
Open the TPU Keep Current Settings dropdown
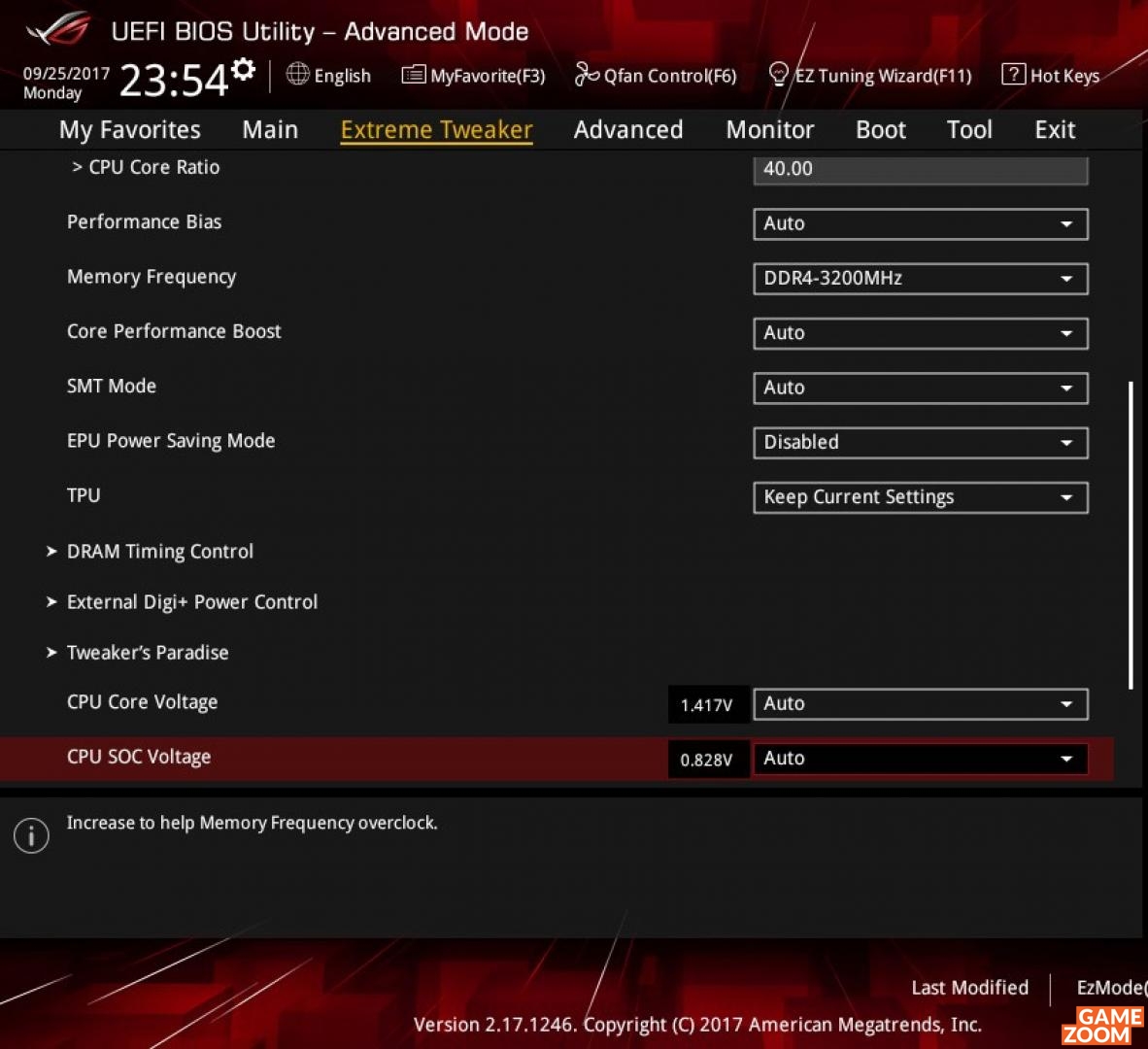click(921, 497)
